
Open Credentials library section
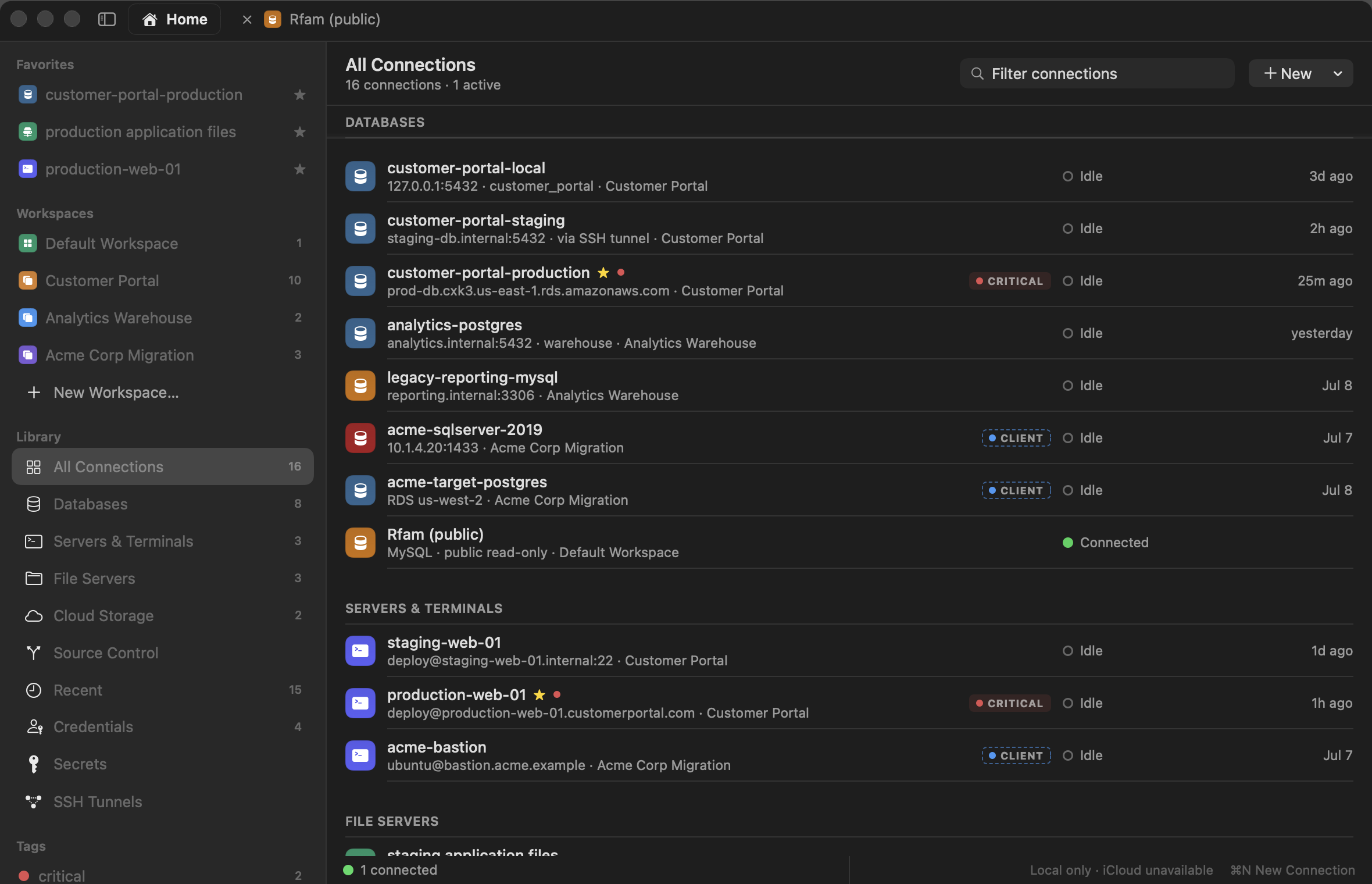(x=163, y=726)
